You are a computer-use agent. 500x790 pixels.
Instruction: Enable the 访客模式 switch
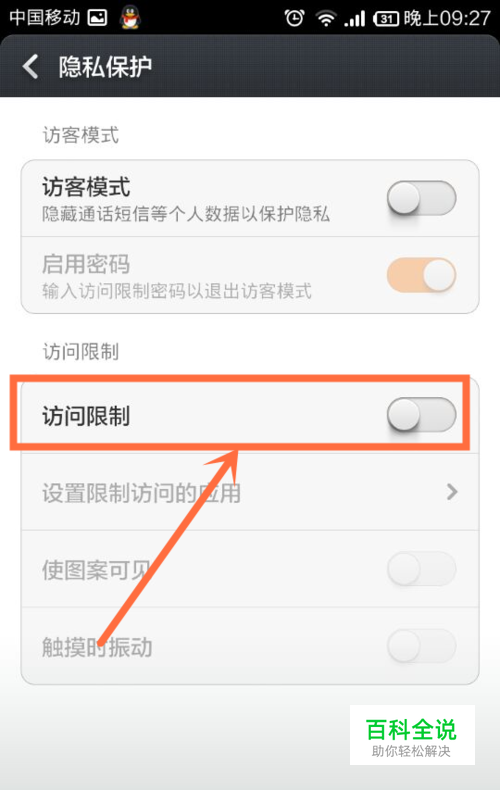click(x=421, y=198)
